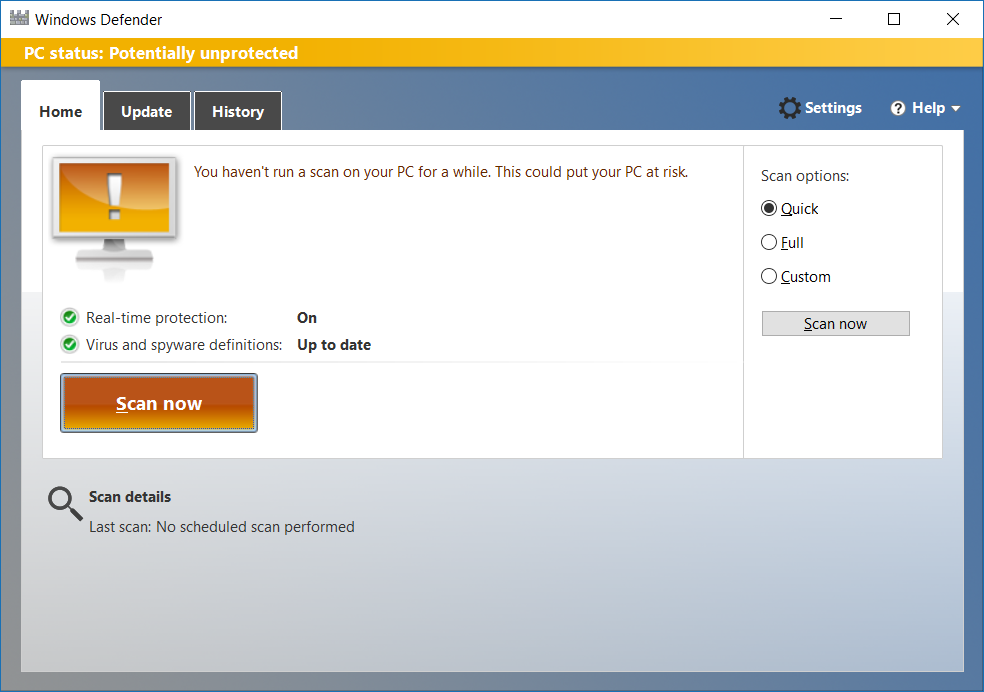Expand the Help dropdown arrow
Screen dimensions: 984x692
point(956,109)
